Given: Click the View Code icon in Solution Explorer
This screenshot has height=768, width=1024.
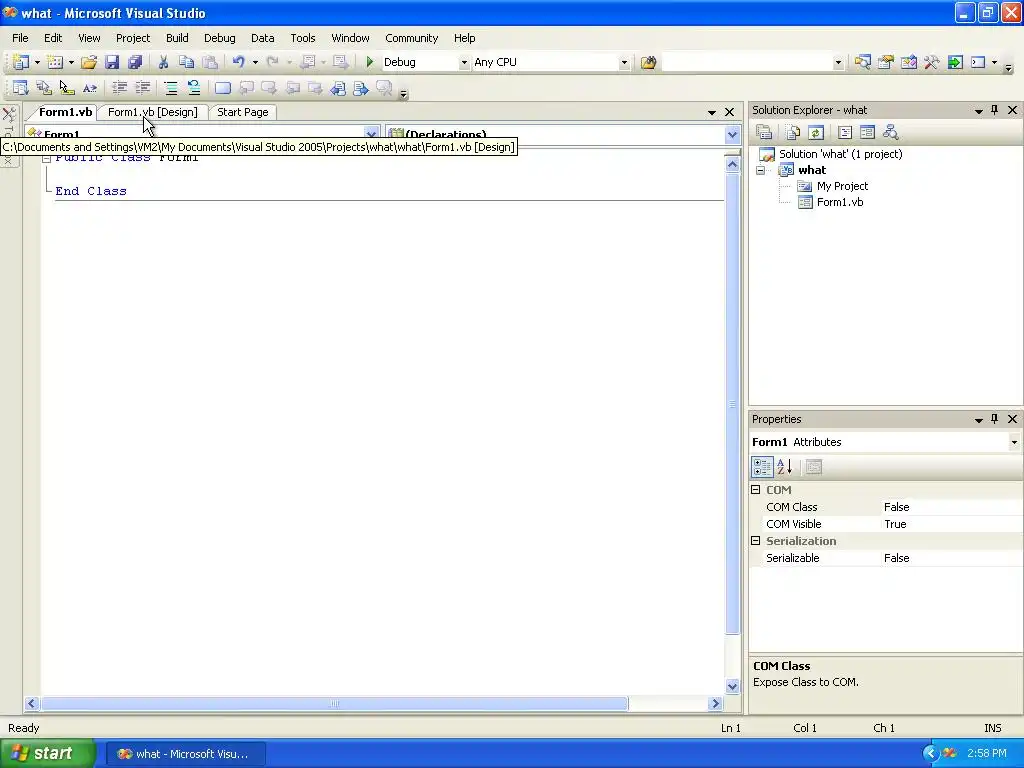Looking at the screenshot, I should tap(844, 133).
